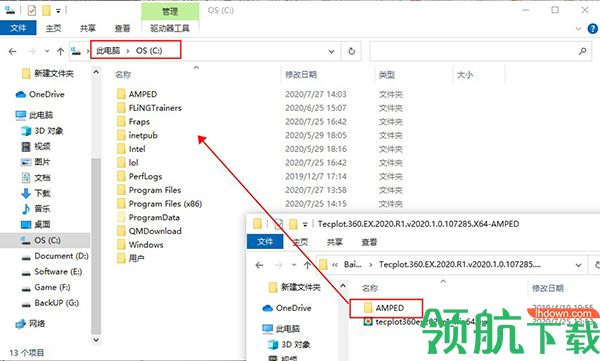
Task: Open the 用户 folder
Action: click(x=130, y=258)
